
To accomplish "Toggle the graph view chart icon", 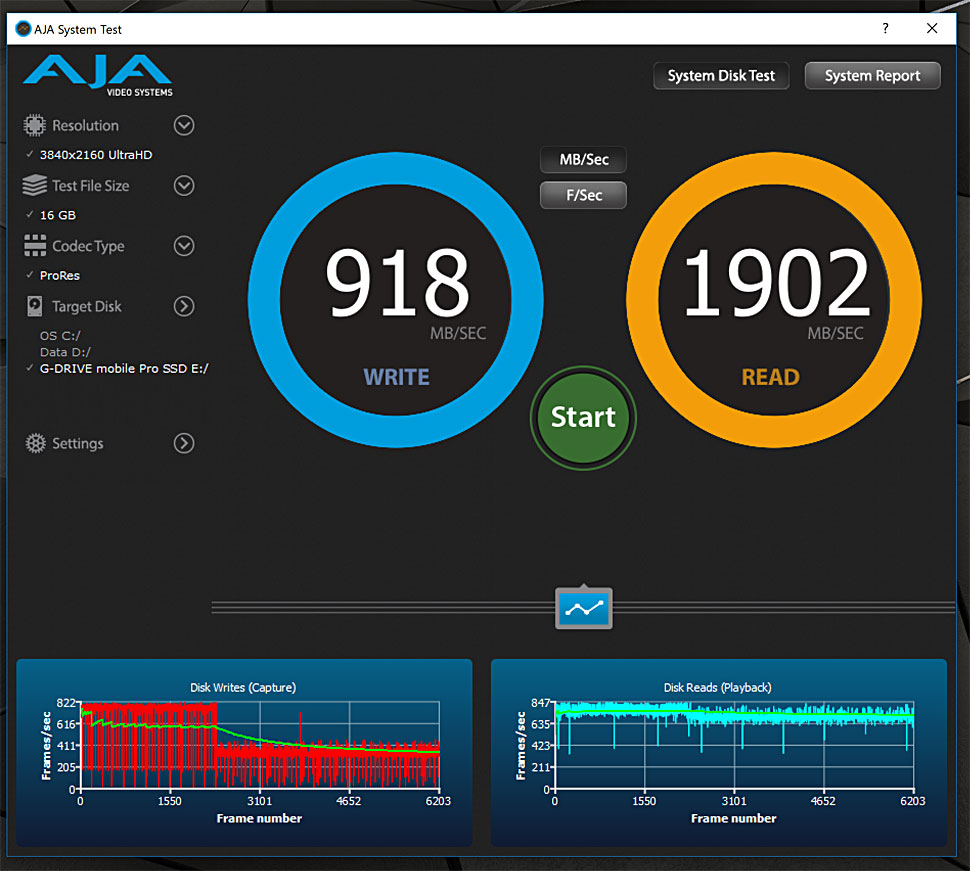I will pos(583,608).
